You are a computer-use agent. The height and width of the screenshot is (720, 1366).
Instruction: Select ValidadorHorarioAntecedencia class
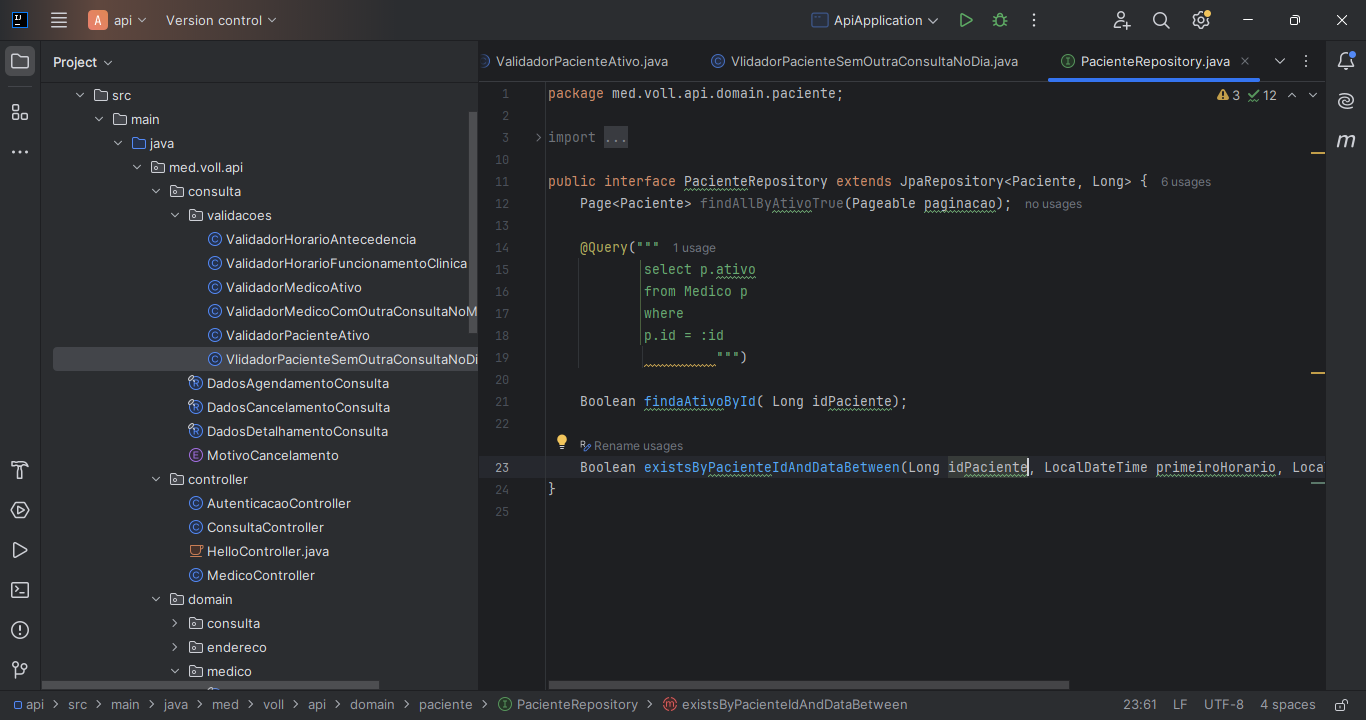[321, 240]
